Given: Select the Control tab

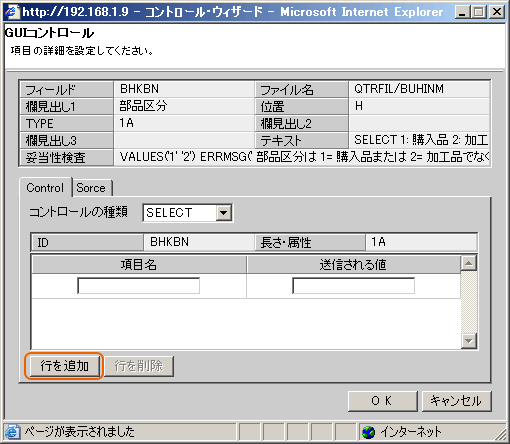Looking at the screenshot, I should click(45, 188).
